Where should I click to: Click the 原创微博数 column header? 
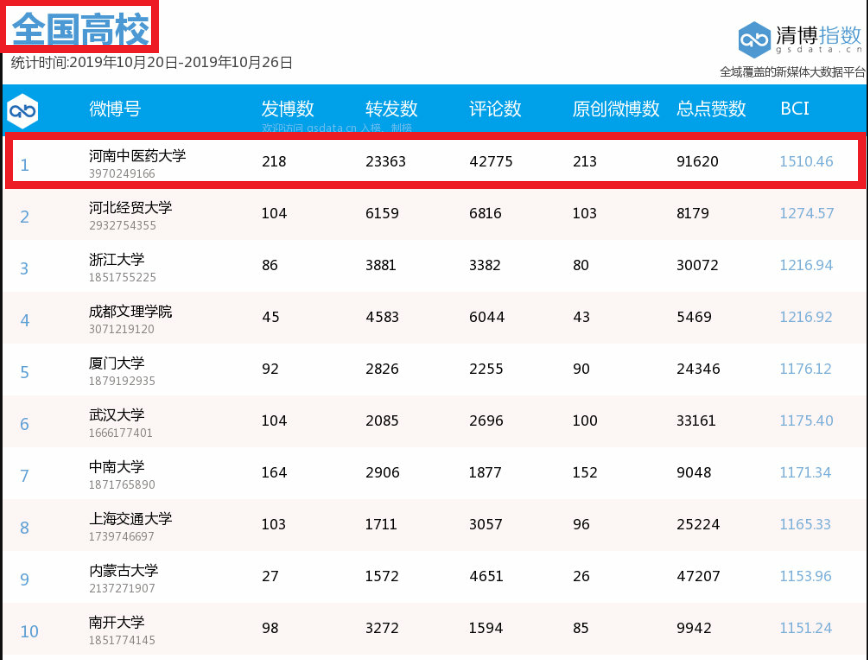[x=616, y=109]
